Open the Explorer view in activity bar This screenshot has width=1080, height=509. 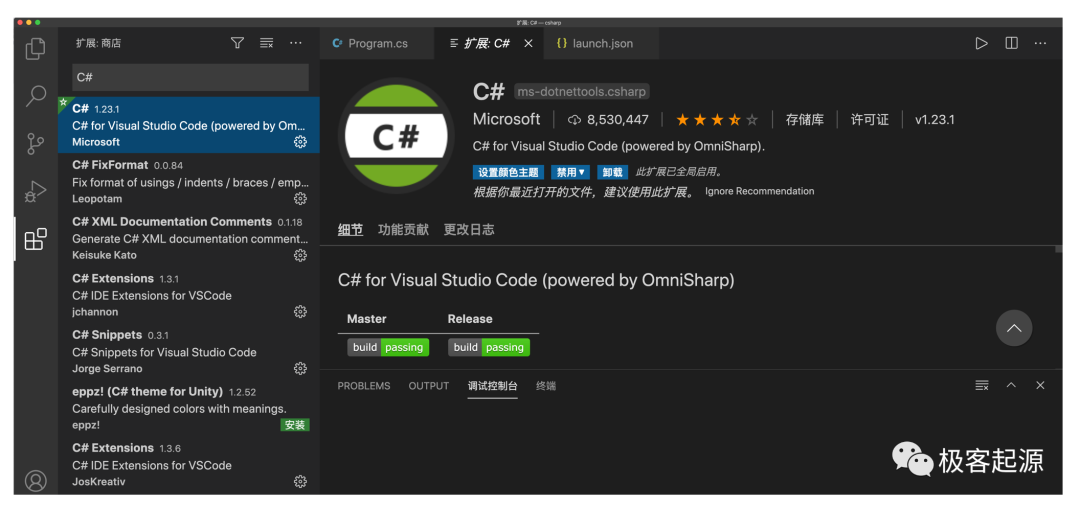coord(35,49)
